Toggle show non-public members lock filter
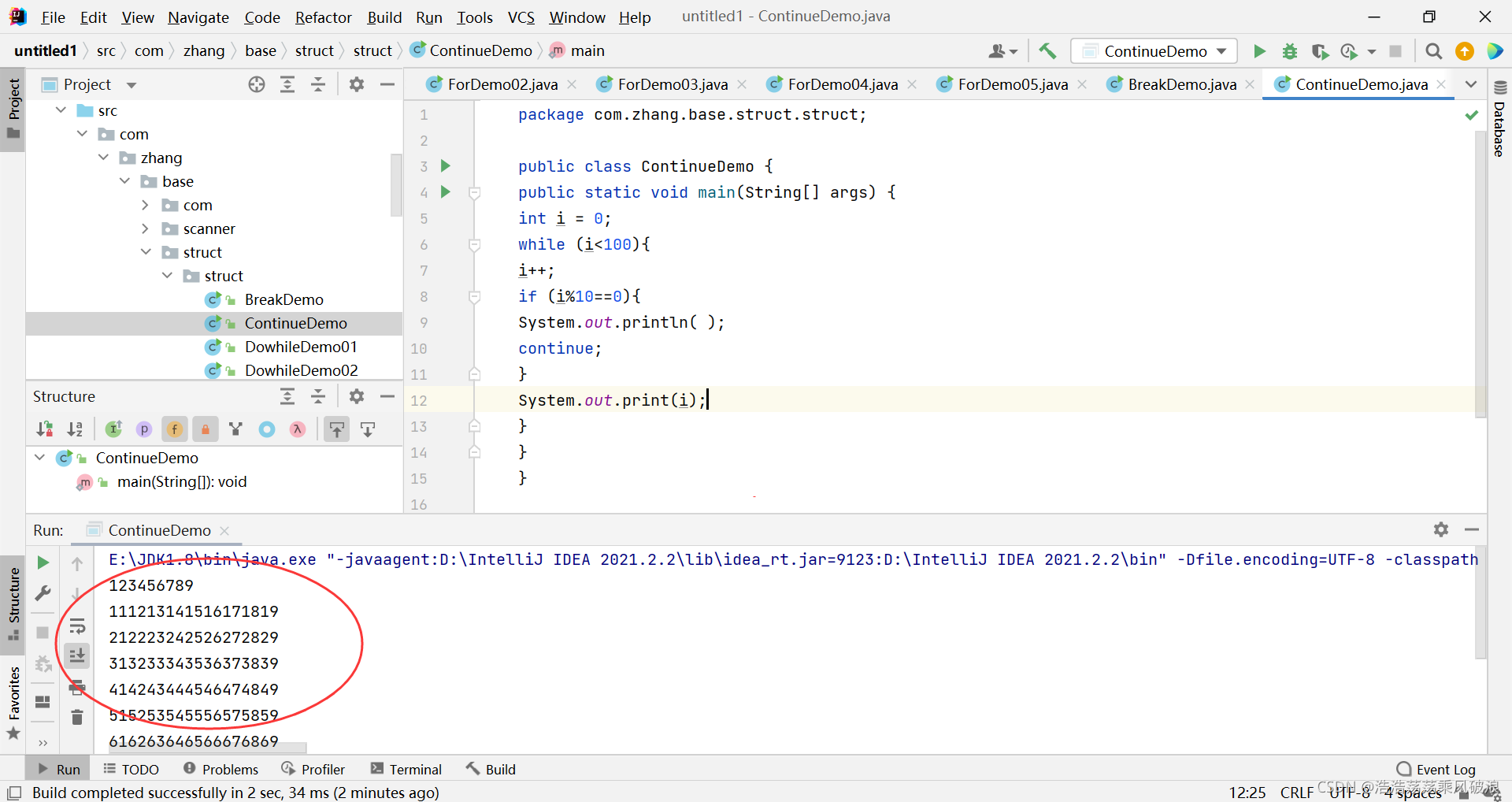1512x802 pixels. pos(205,429)
